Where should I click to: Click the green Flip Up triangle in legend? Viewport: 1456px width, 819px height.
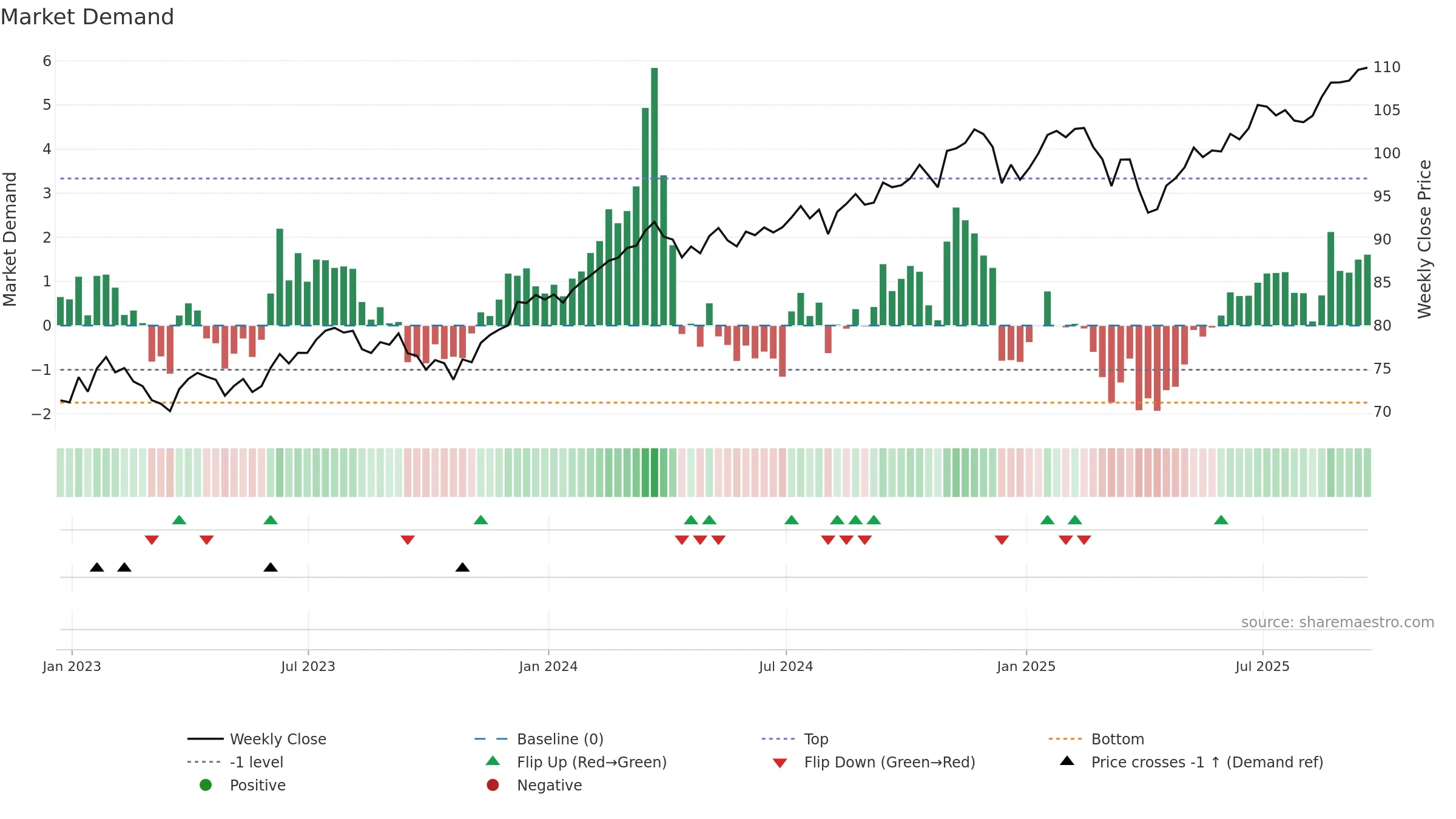[493, 761]
